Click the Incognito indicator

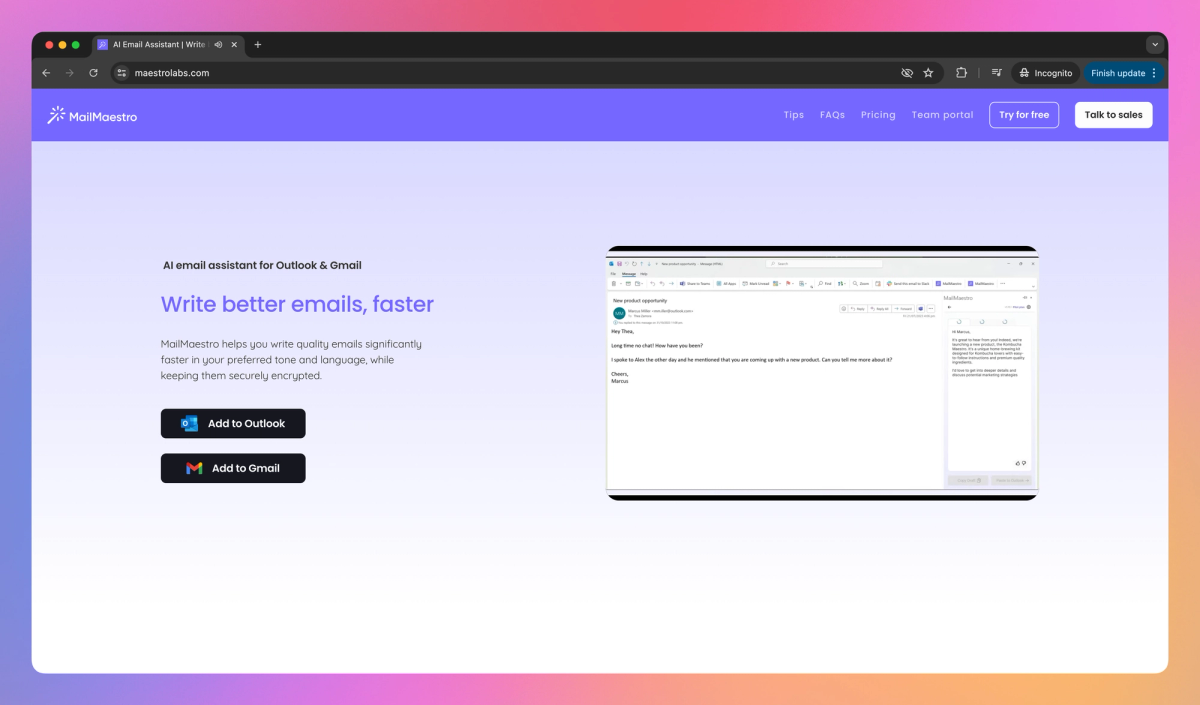[x=1045, y=73]
